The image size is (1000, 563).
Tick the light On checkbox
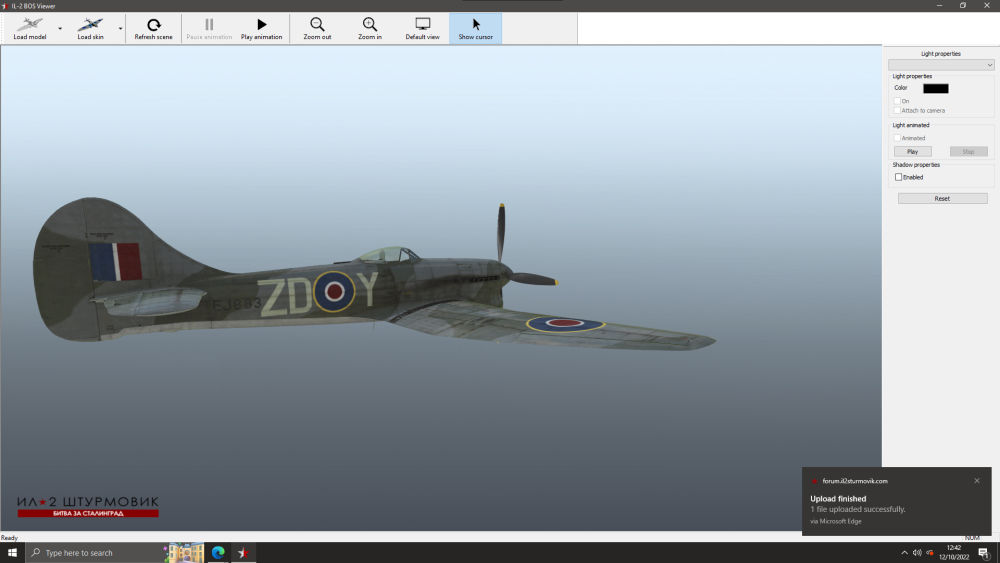tap(898, 101)
